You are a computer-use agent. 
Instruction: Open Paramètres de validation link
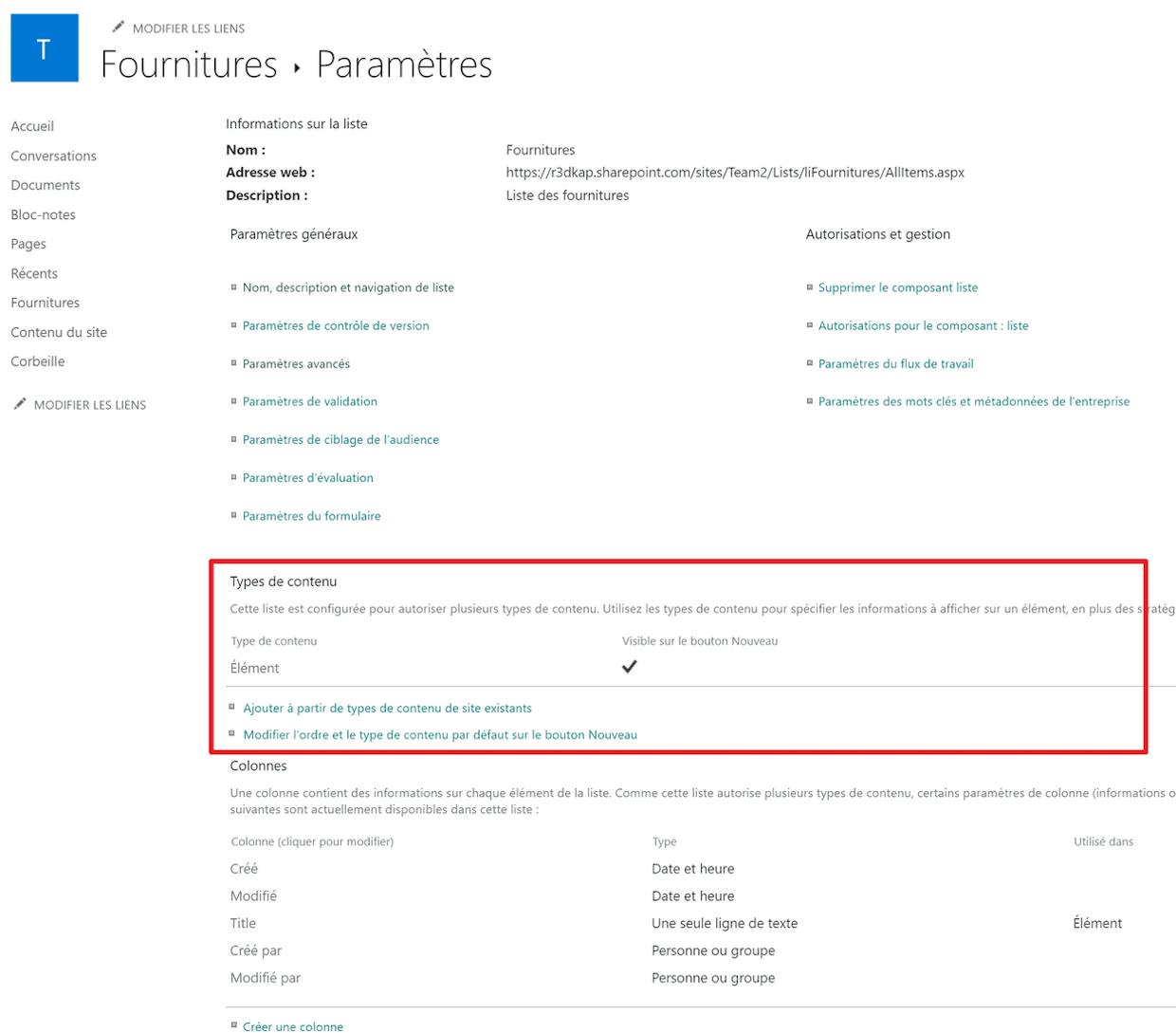[310, 401]
